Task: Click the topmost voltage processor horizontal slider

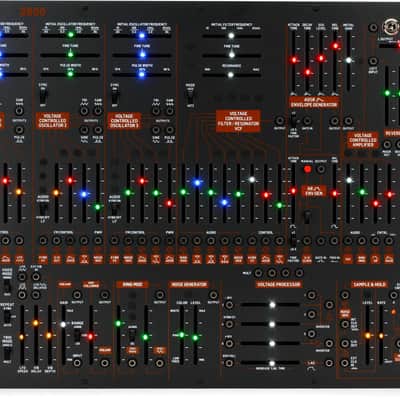Action: pos(270,305)
